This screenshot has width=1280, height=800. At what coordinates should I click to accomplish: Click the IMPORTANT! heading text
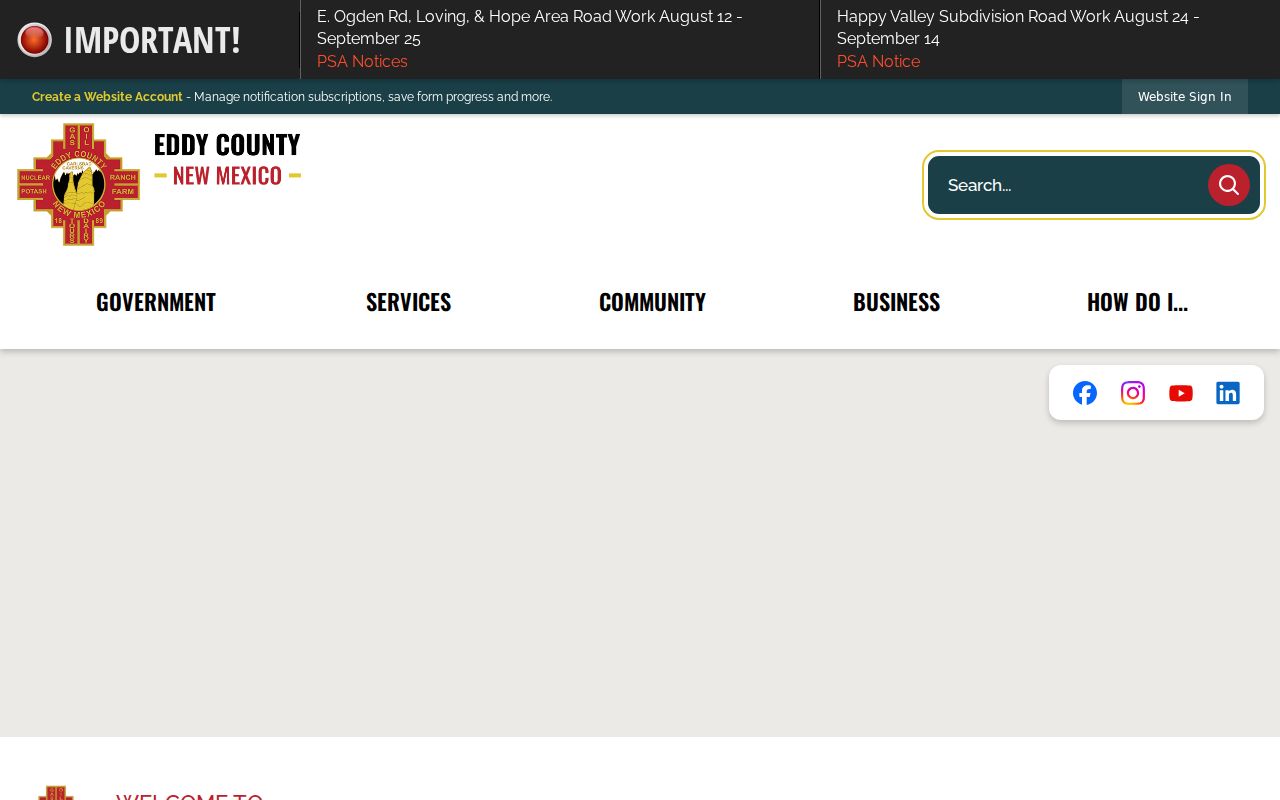(x=152, y=40)
